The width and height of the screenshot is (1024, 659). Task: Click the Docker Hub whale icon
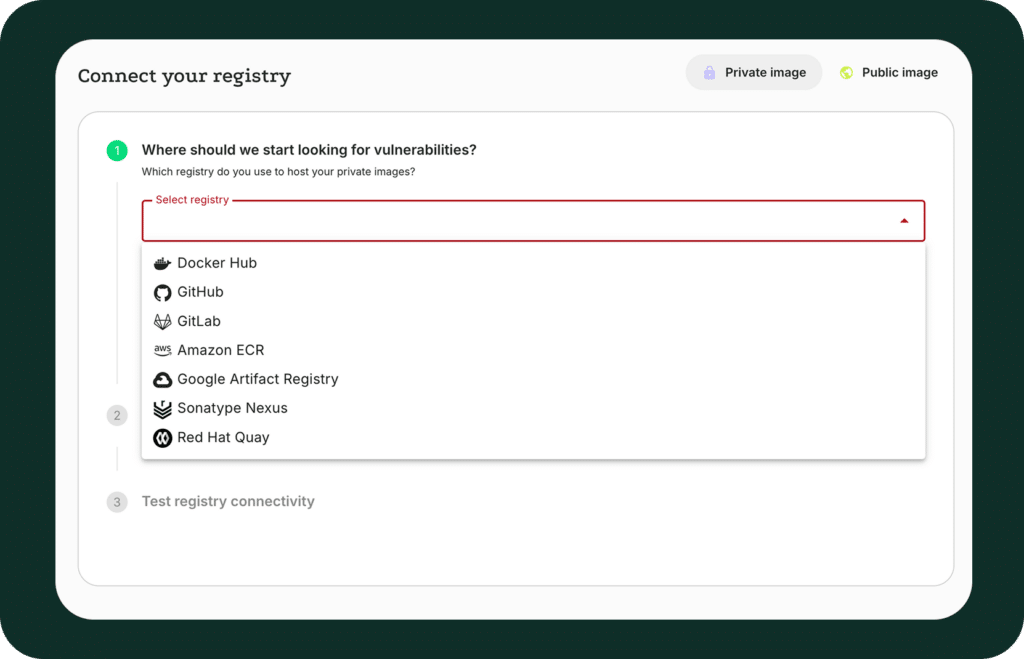pyautogui.click(x=162, y=263)
